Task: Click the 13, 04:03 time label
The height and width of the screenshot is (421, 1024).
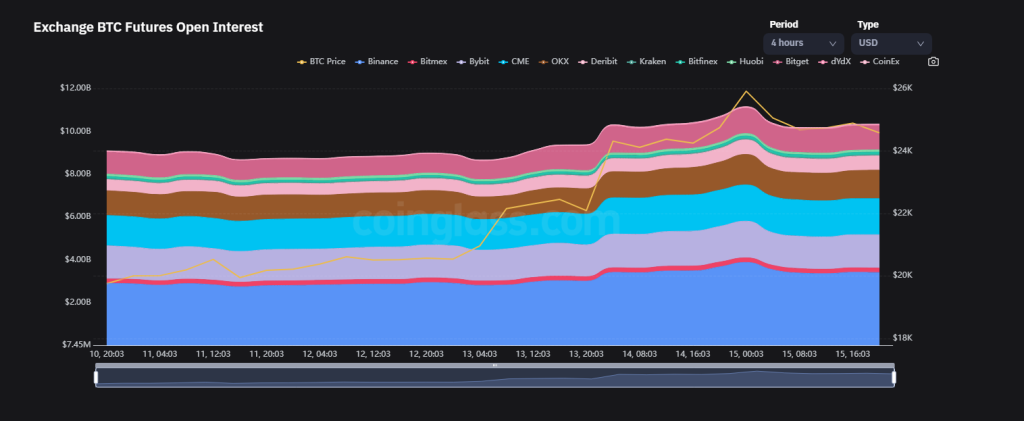Action: (479, 354)
